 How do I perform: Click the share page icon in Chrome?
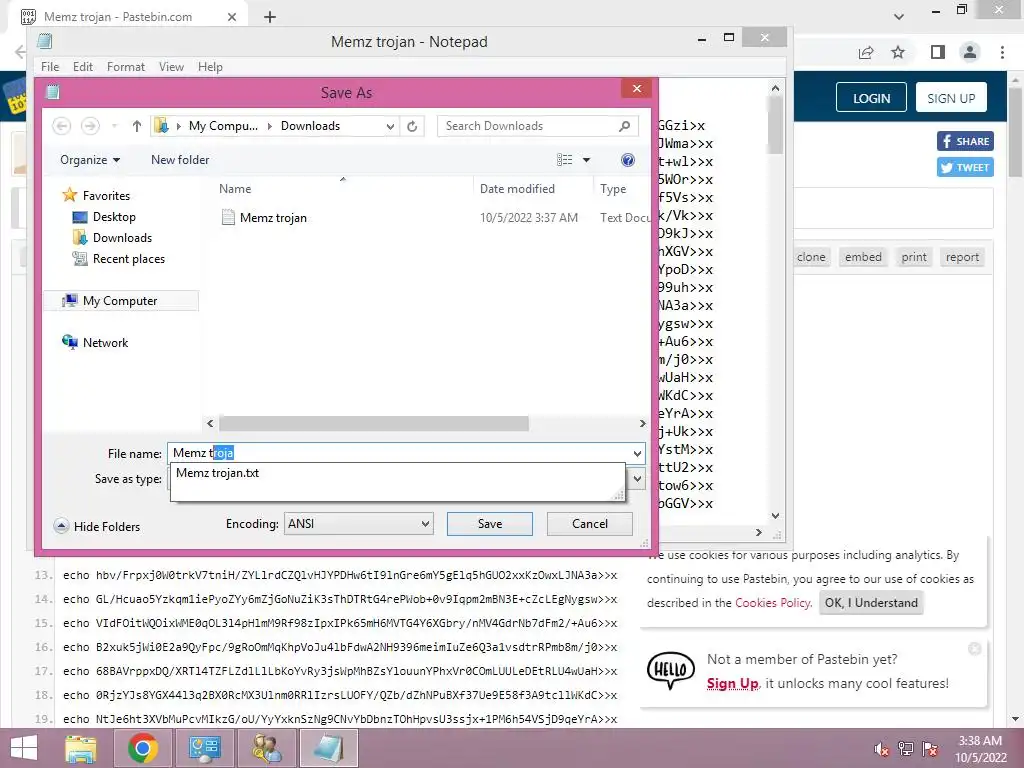[x=866, y=52]
